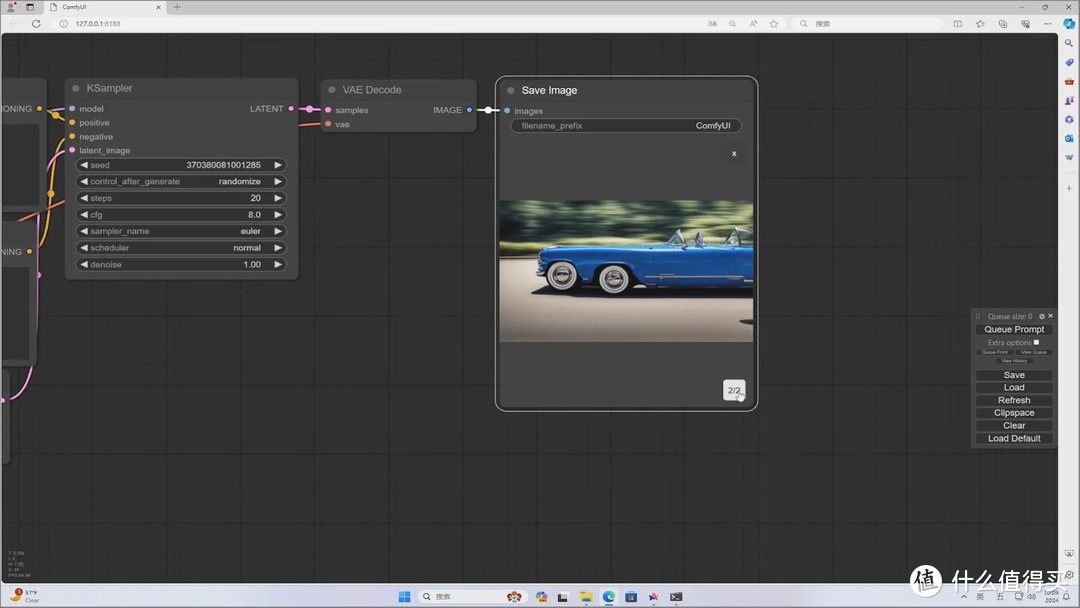
Task: Click the KSampler latent_image input socket
Action: 72,150
